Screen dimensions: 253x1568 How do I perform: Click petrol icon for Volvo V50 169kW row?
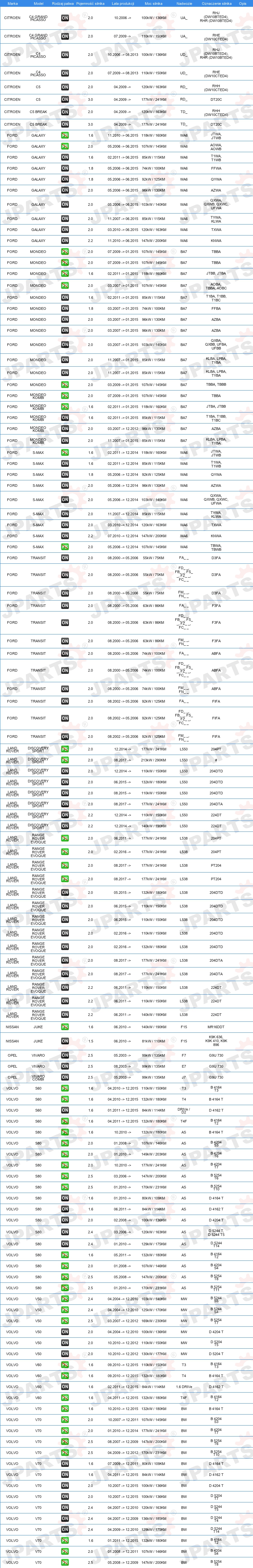pyautogui.click(x=65, y=1322)
